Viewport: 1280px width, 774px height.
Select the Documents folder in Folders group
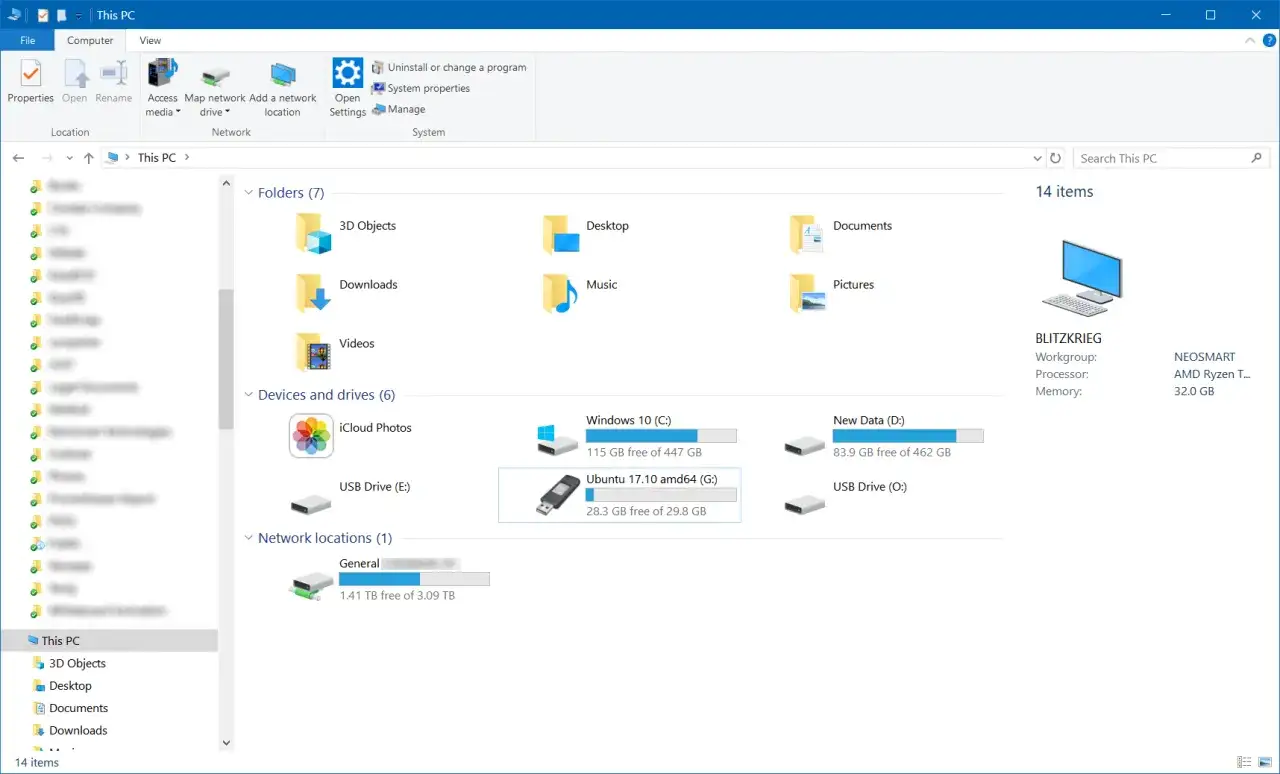807,233
